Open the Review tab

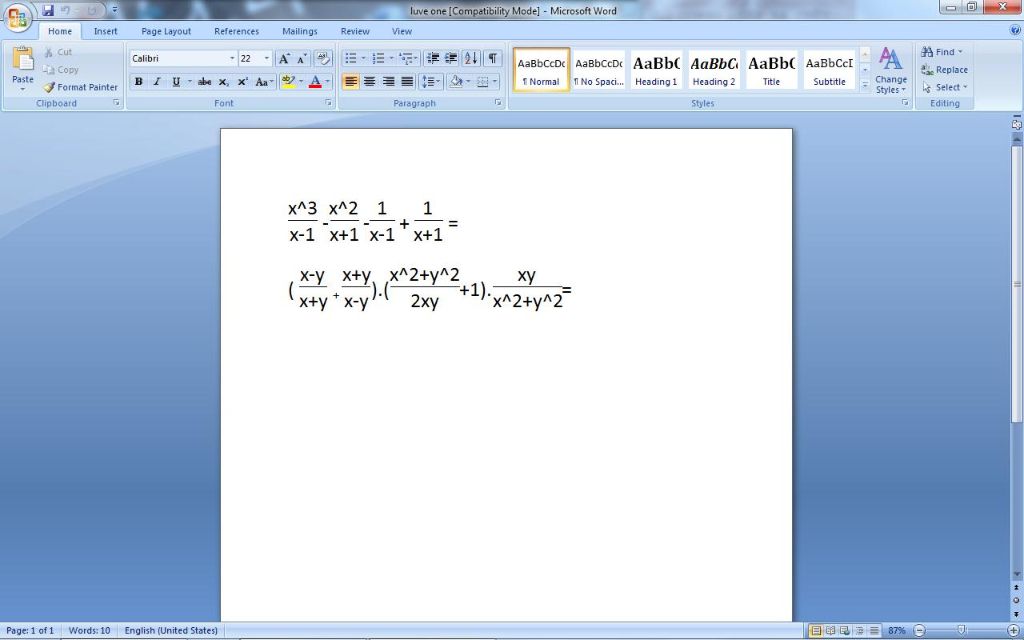click(x=355, y=31)
